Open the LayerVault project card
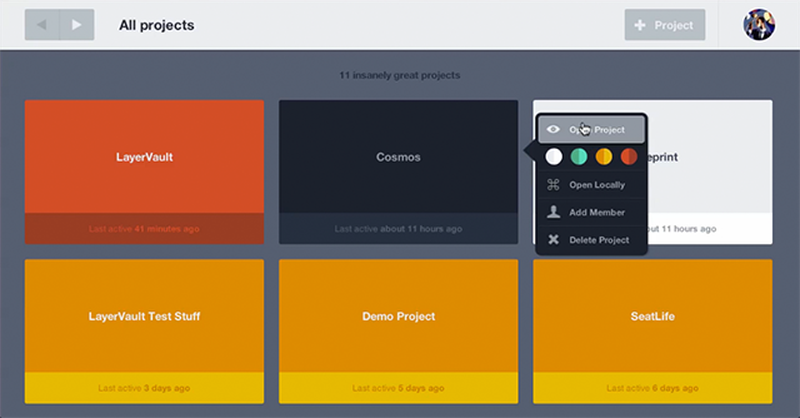800x418 pixels. [144, 172]
